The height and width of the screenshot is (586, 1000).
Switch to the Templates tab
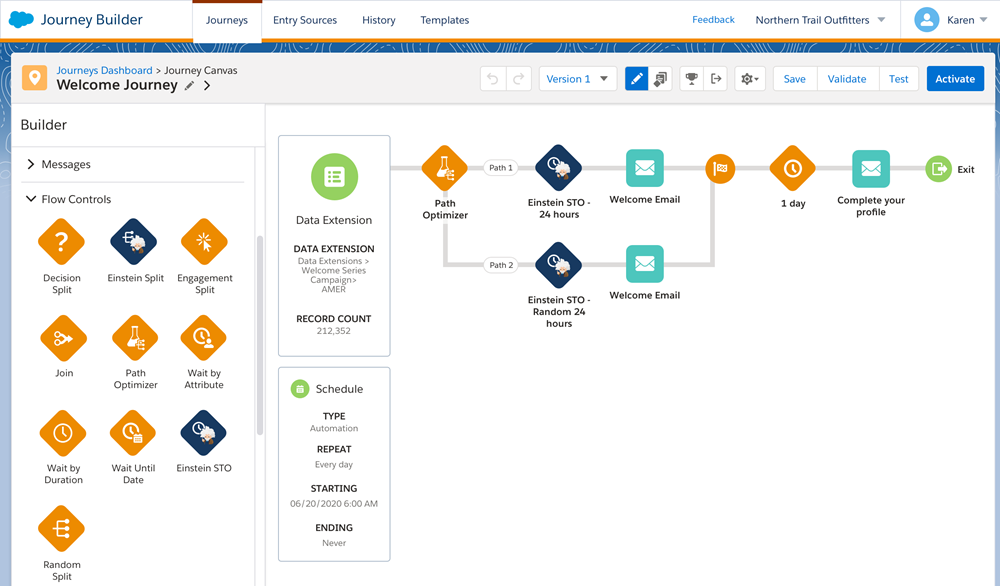[x=445, y=20]
